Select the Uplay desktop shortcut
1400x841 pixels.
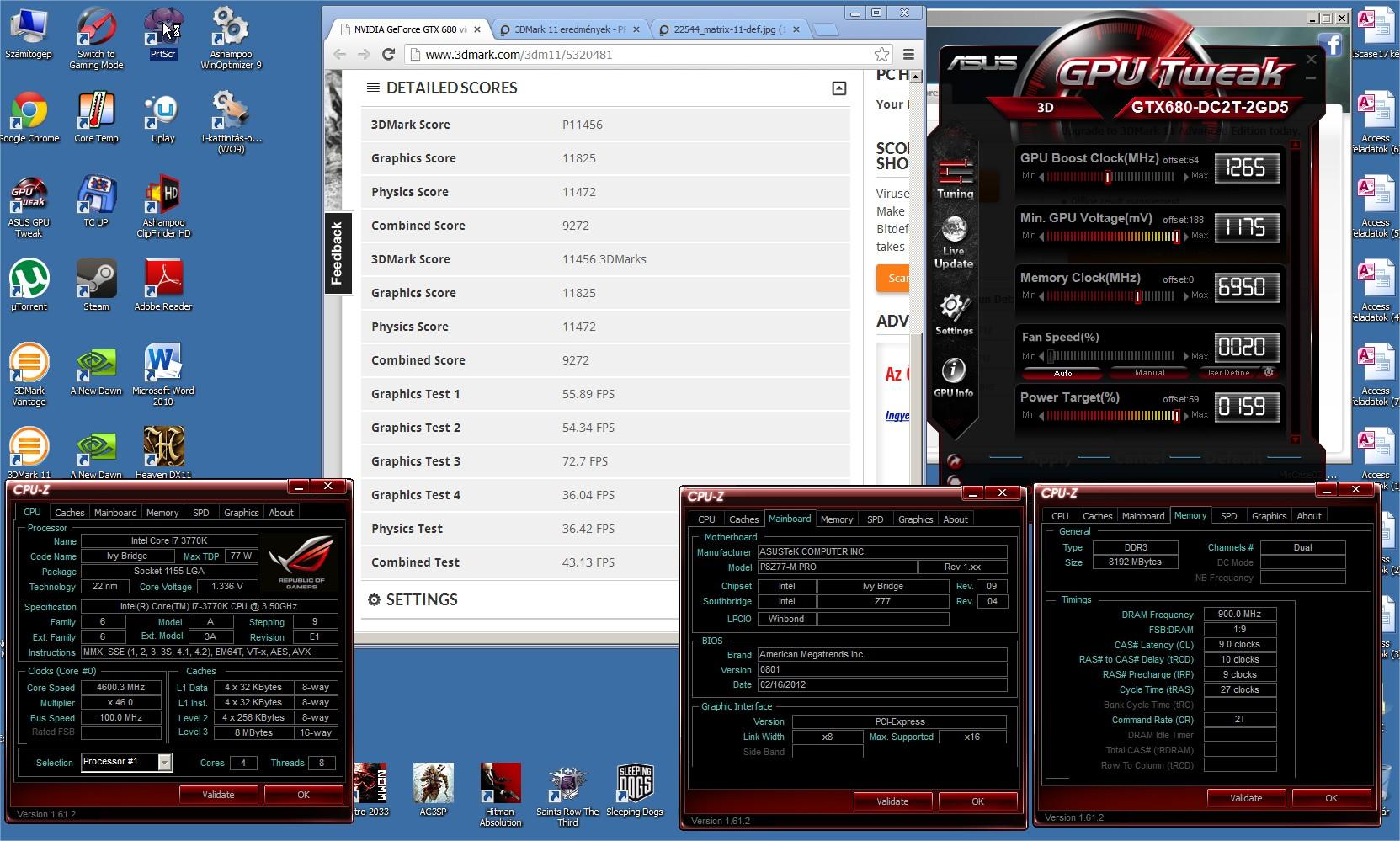163,118
